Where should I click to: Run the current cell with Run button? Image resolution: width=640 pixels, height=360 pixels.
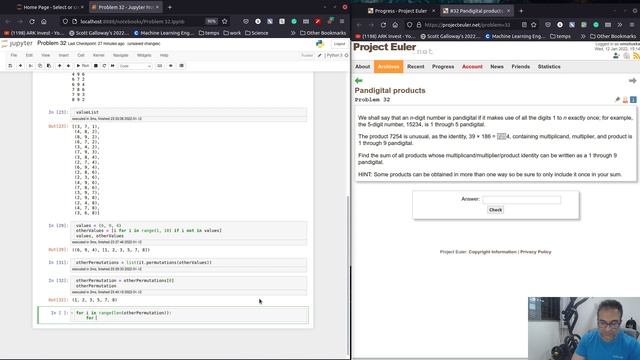[83, 66]
